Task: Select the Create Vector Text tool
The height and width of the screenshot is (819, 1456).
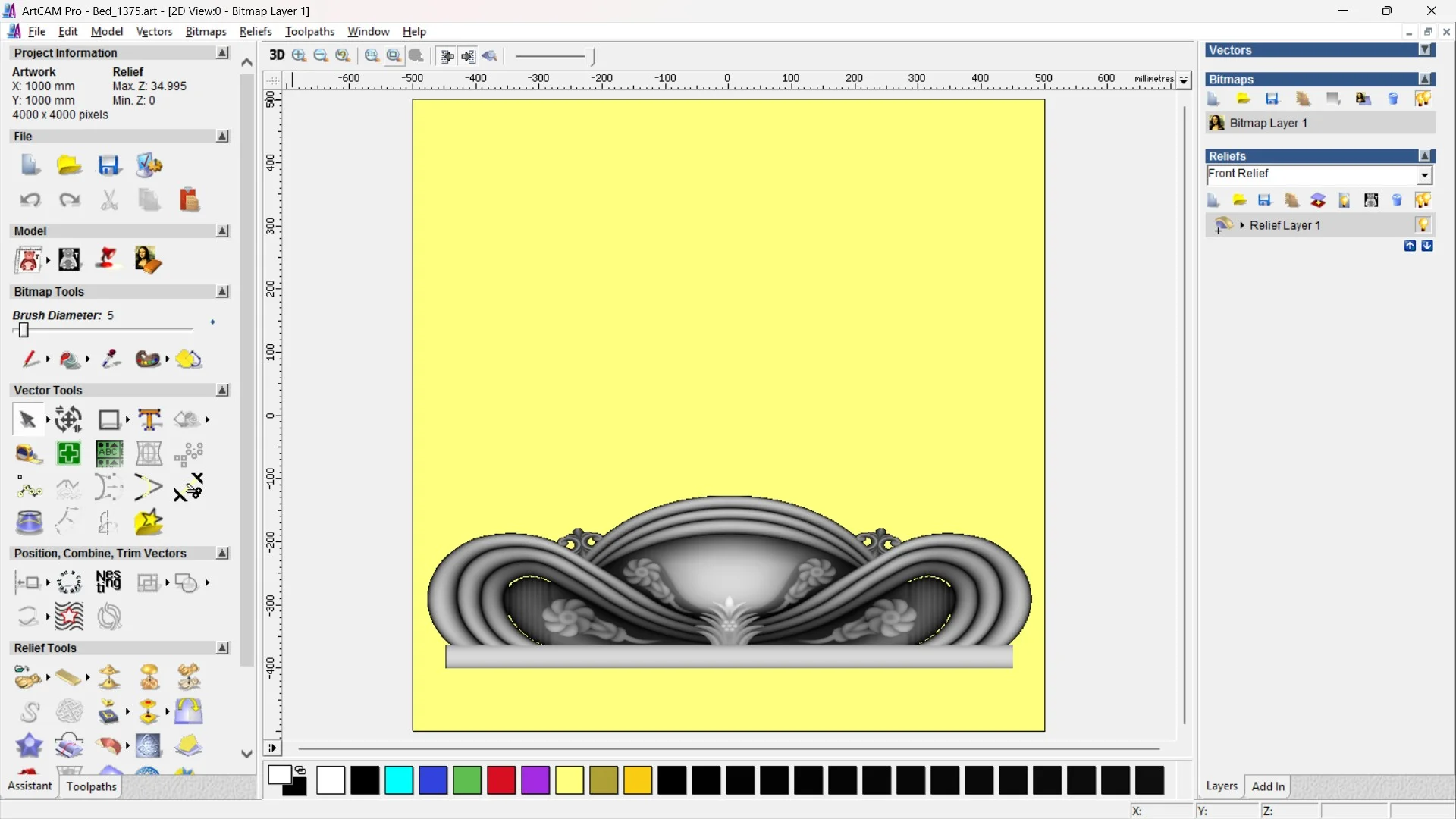Action: [x=149, y=419]
